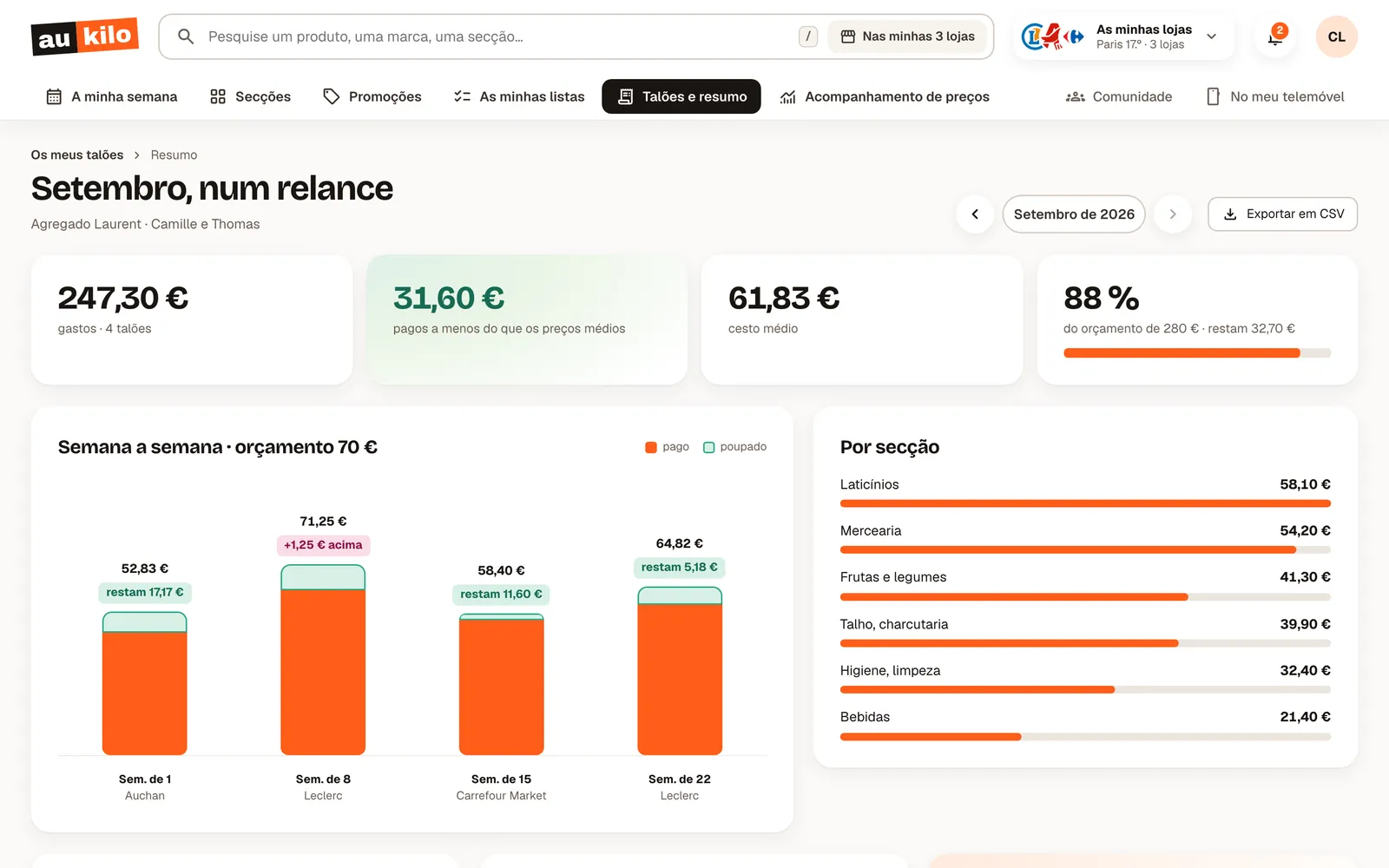Go to previous month with left chevron
The height and width of the screenshot is (868, 1389).
point(975,214)
